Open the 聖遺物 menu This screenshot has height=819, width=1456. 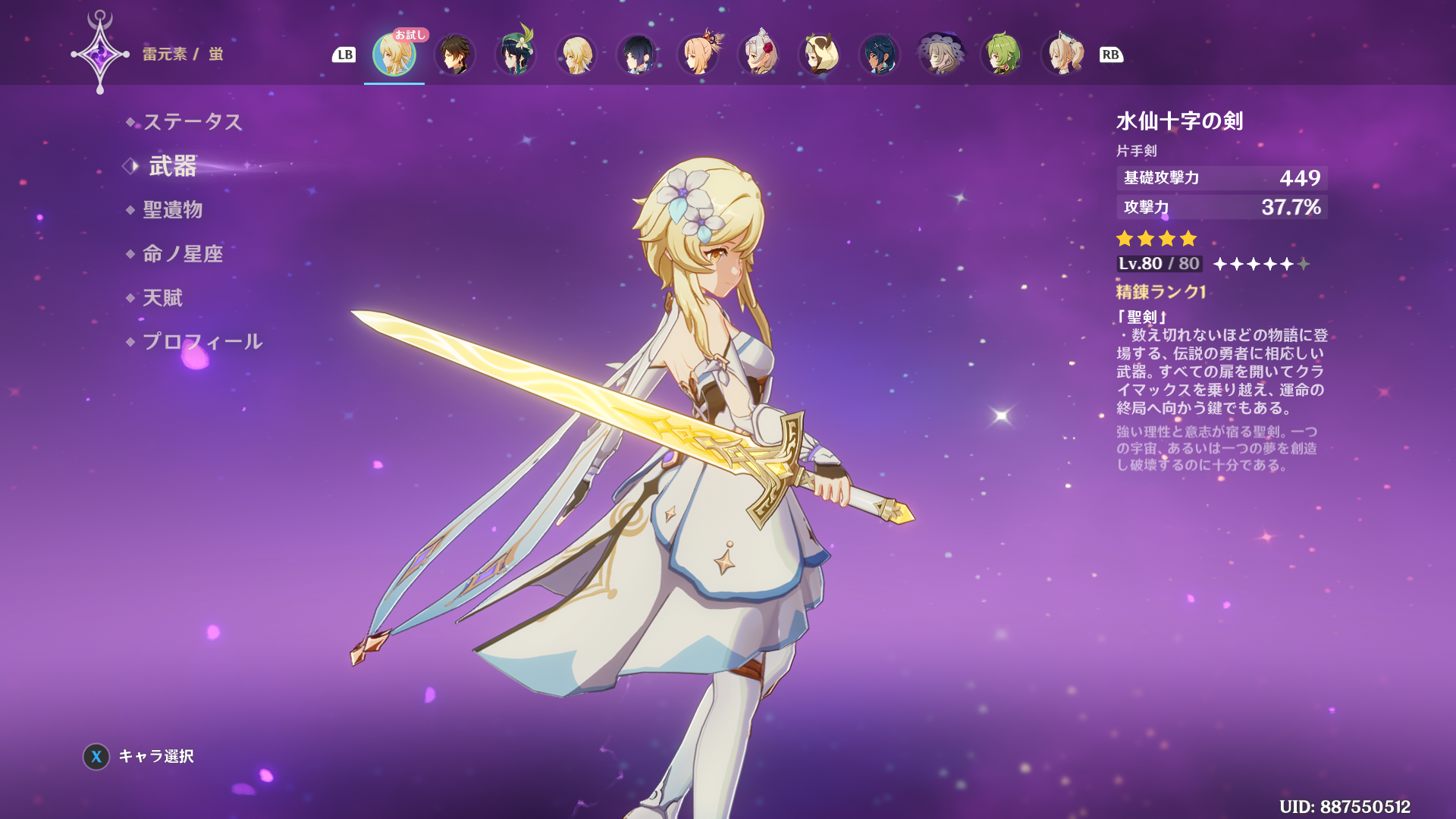coord(173,209)
